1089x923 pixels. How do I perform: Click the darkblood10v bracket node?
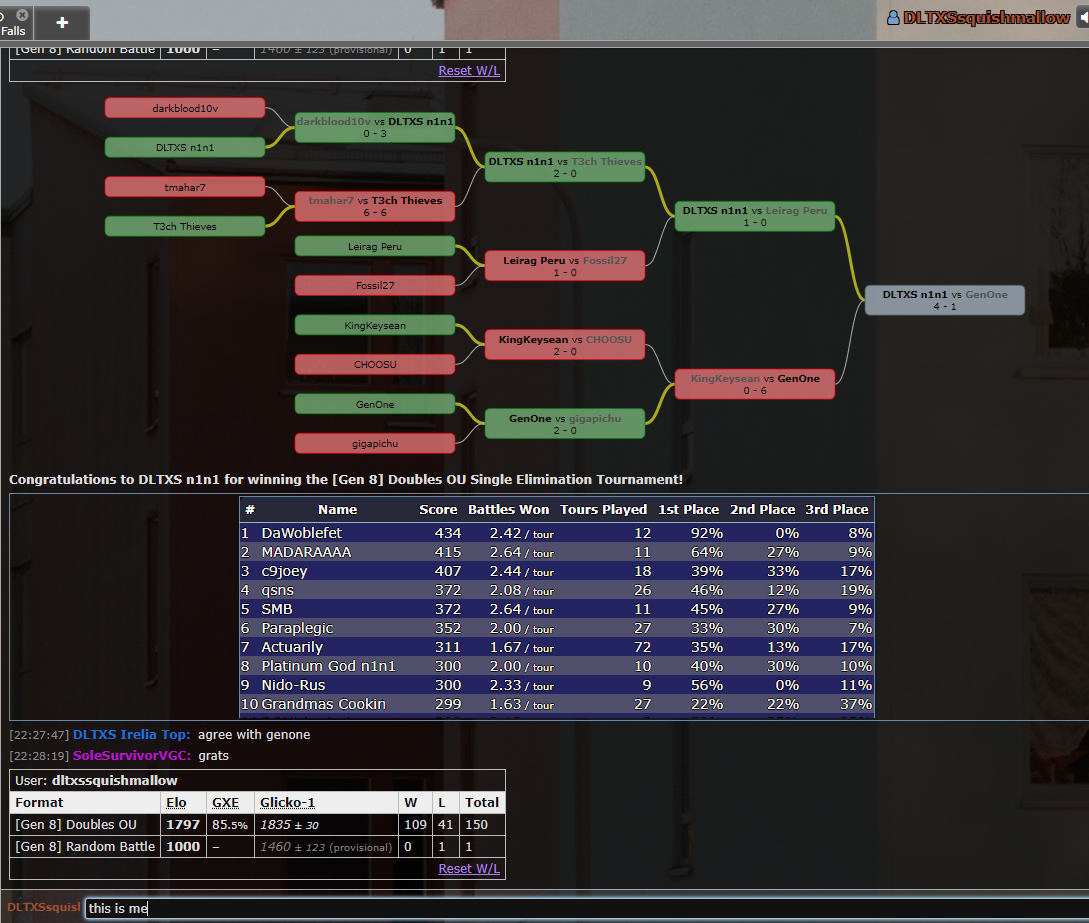[x=184, y=108]
